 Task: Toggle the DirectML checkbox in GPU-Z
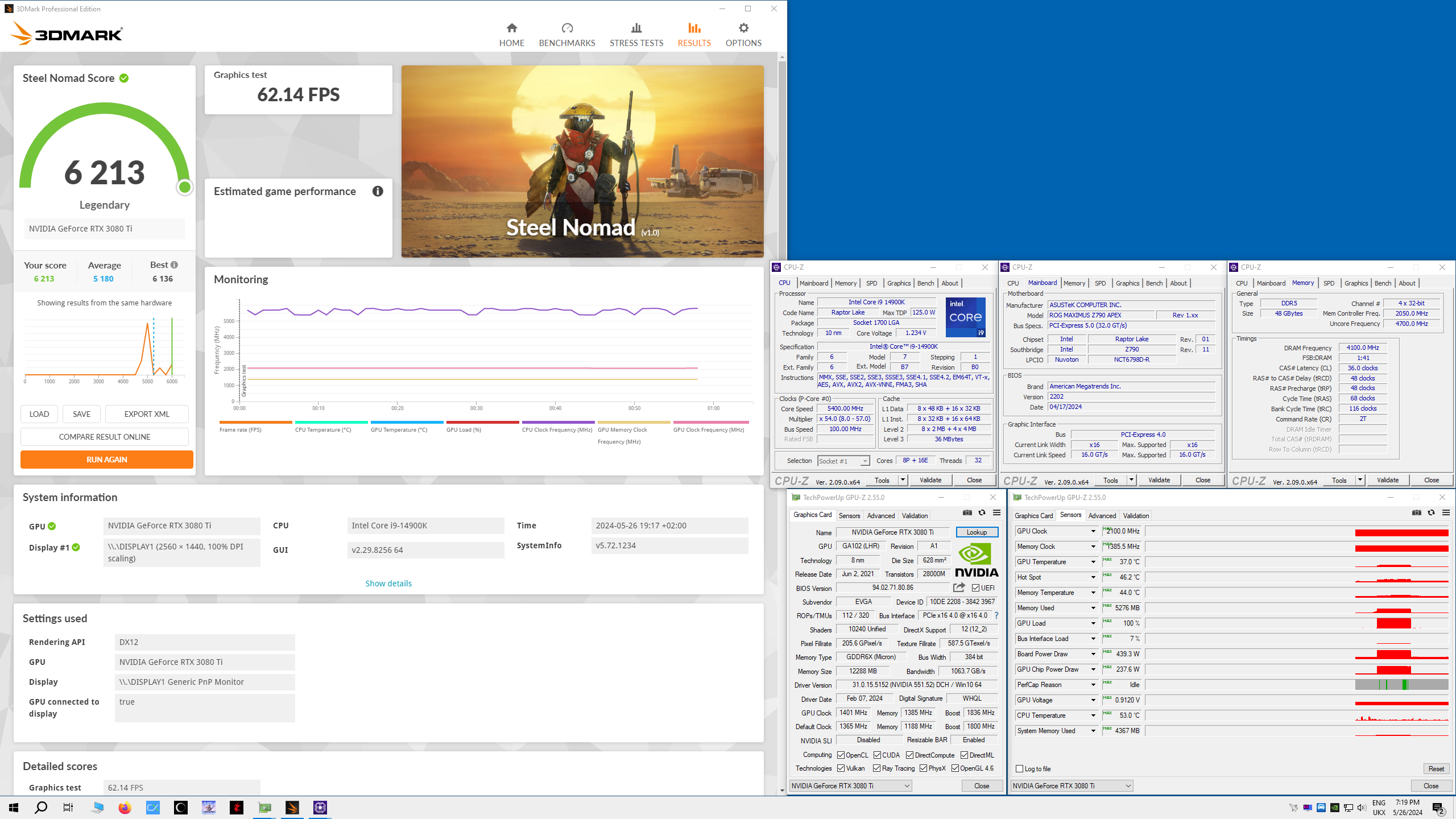(x=964, y=755)
